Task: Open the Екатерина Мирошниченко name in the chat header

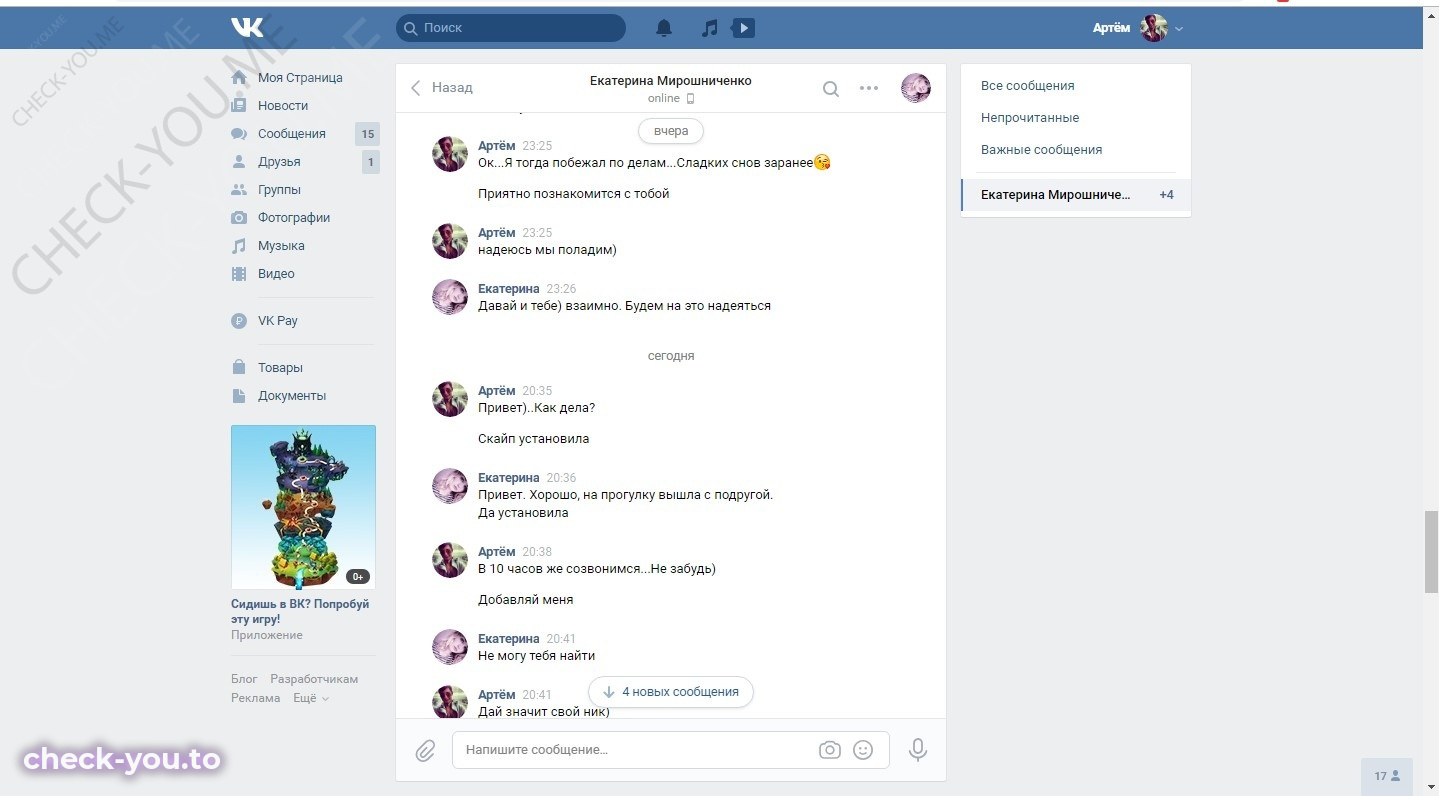Action: pyautogui.click(x=671, y=80)
